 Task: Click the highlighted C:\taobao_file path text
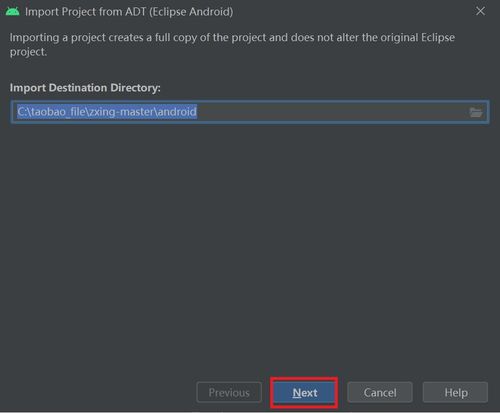click(107, 112)
